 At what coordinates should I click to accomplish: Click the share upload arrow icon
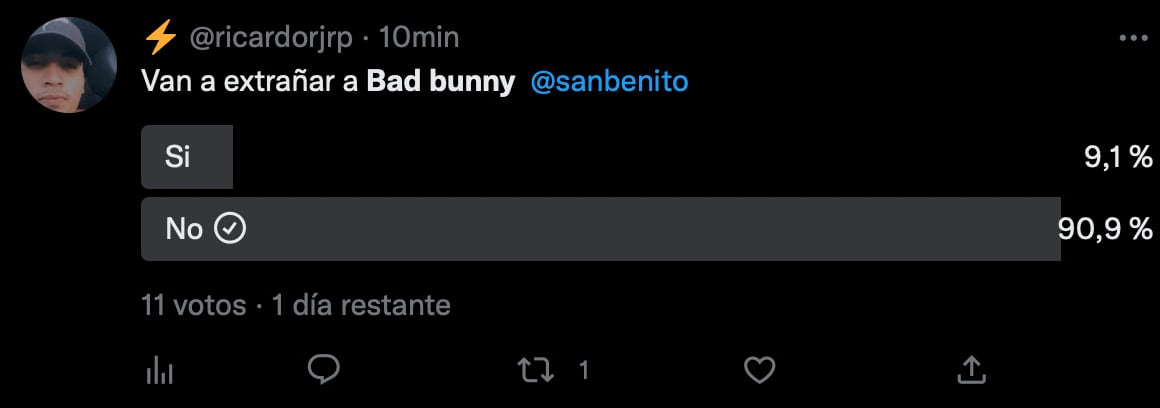coord(970,370)
